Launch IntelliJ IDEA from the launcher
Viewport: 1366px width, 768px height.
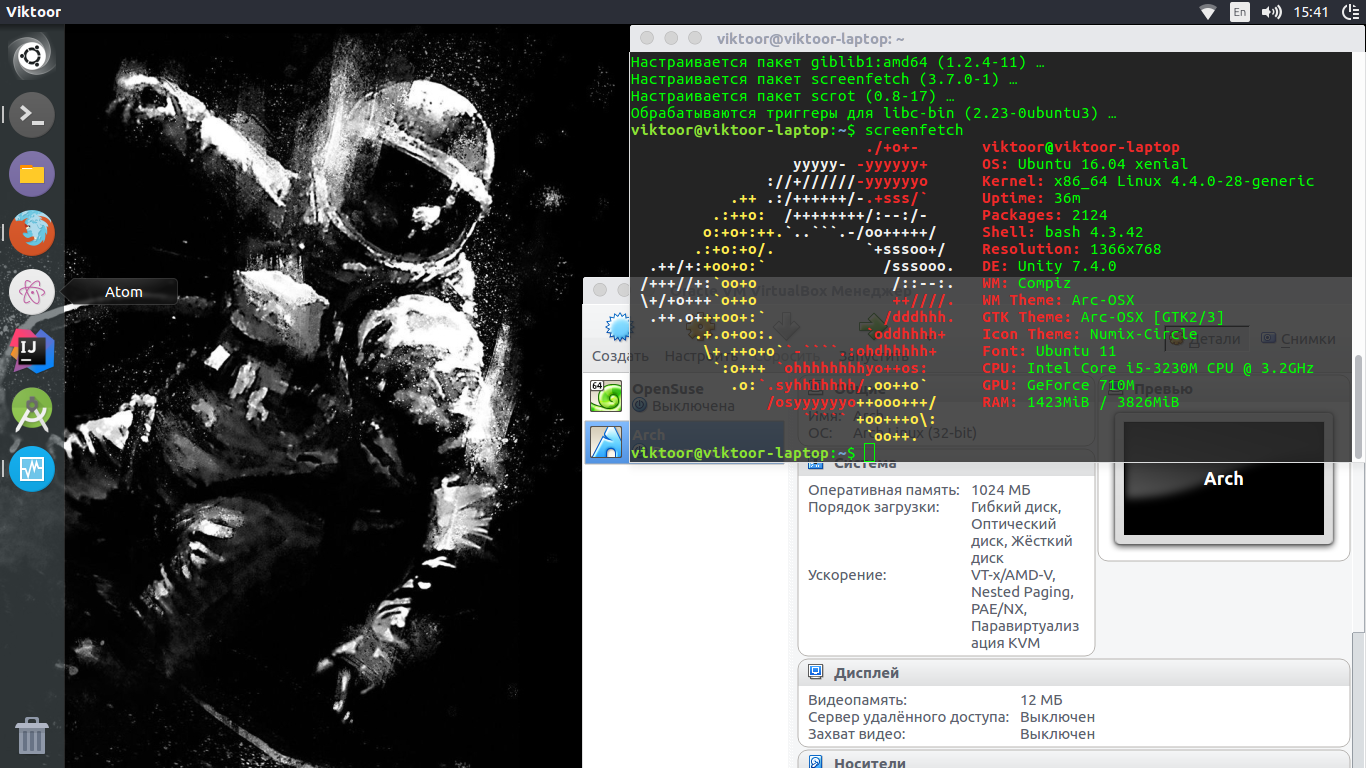pyautogui.click(x=32, y=351)
